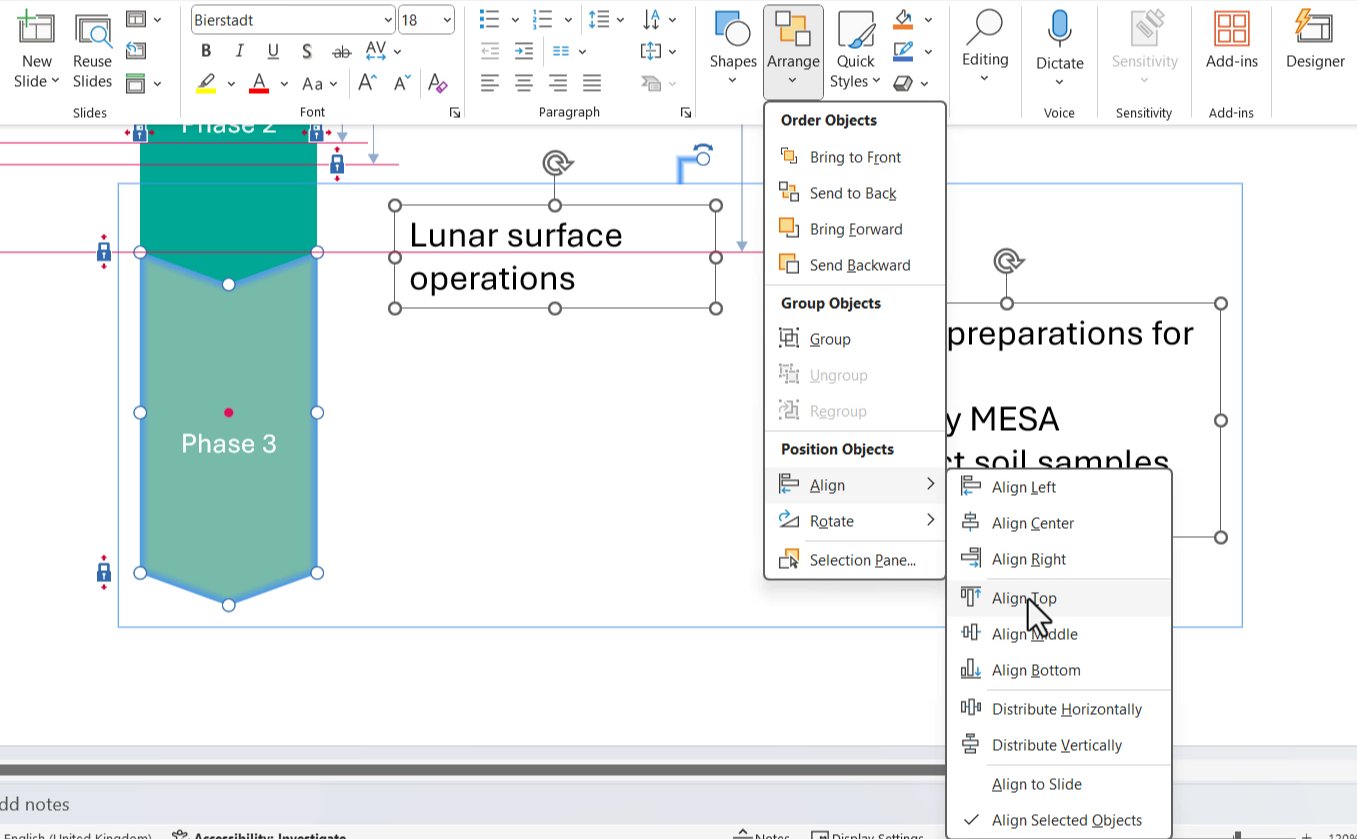Center text in paragraph
Viewport: 1357px width, 839px height.
pyautogui.click(x=524, y=83)
